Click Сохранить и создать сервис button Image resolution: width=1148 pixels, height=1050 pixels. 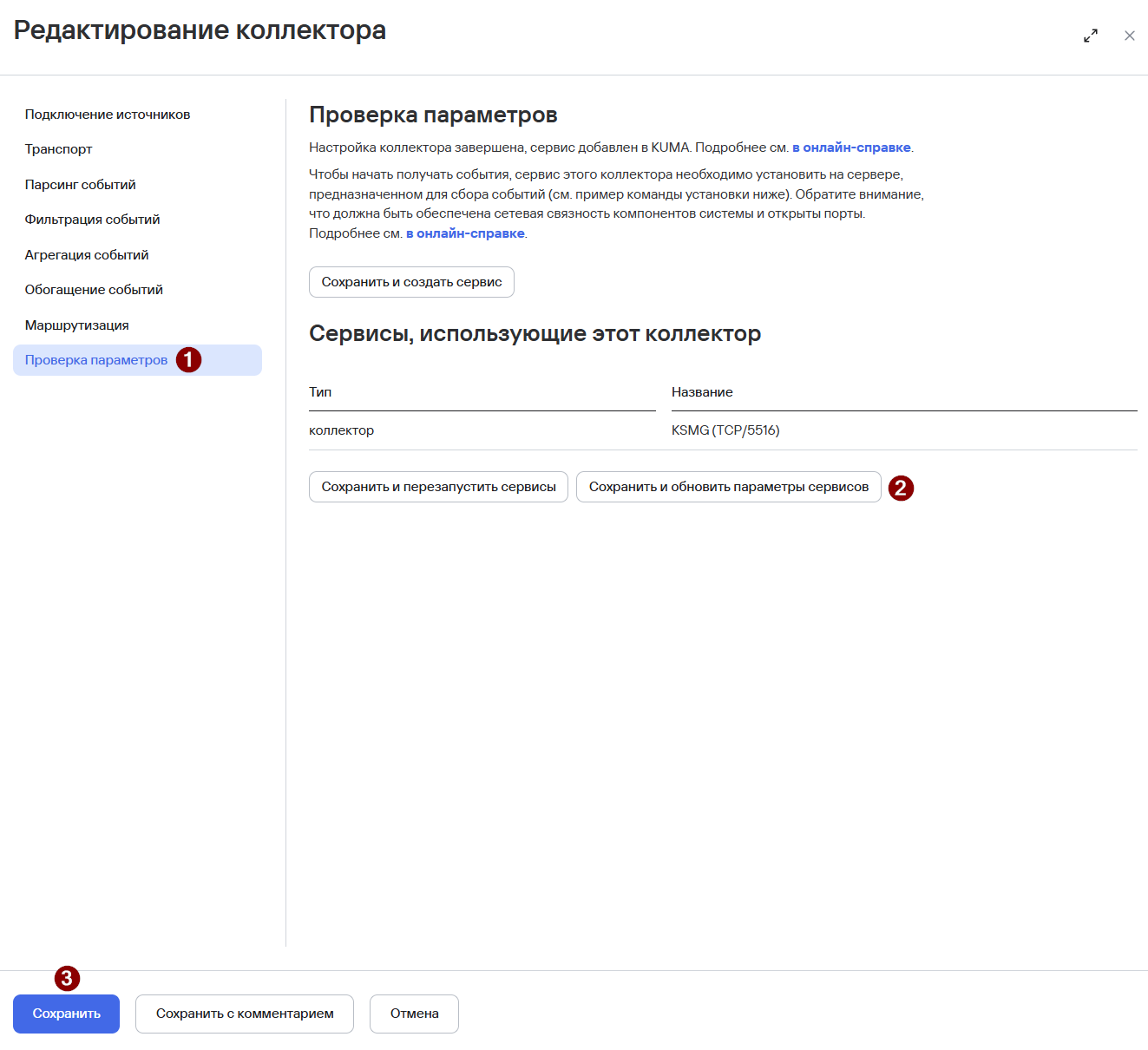(x=411, y=282)
